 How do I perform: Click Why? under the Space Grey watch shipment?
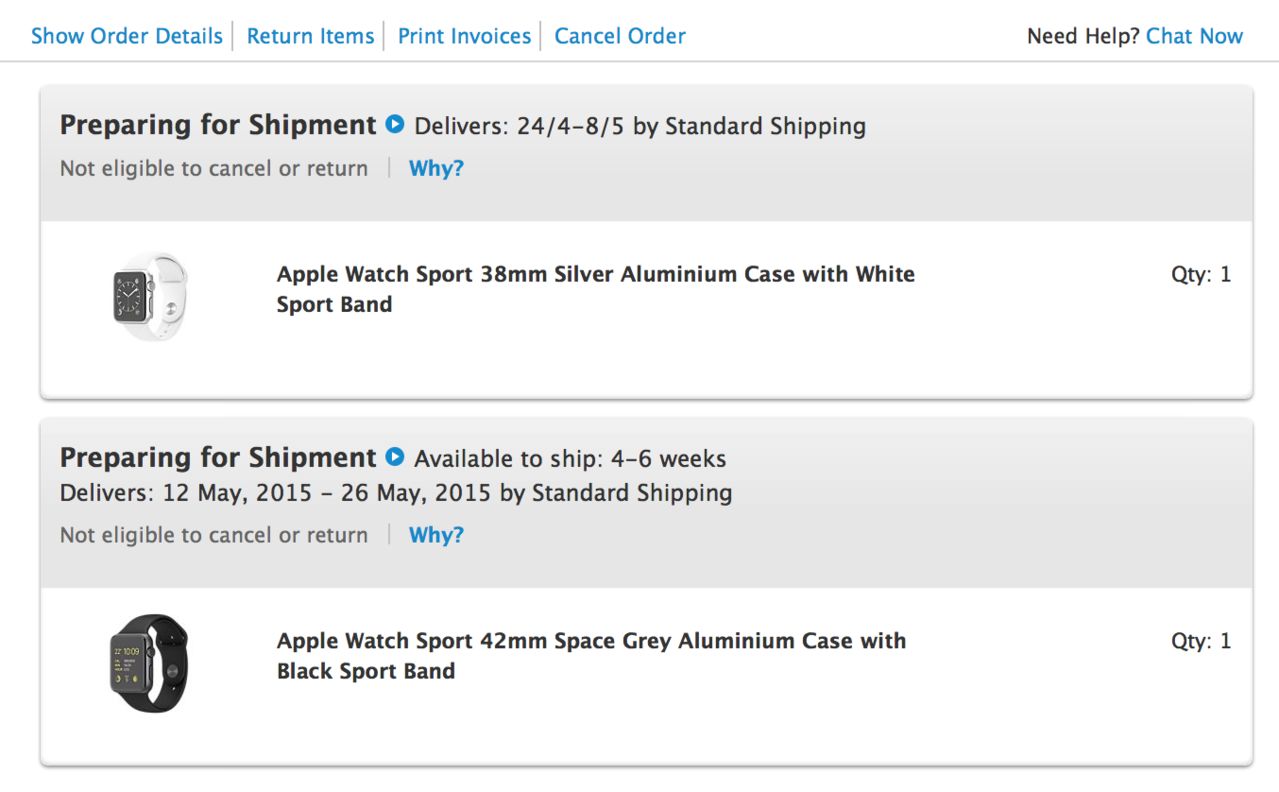pos(436,535)
